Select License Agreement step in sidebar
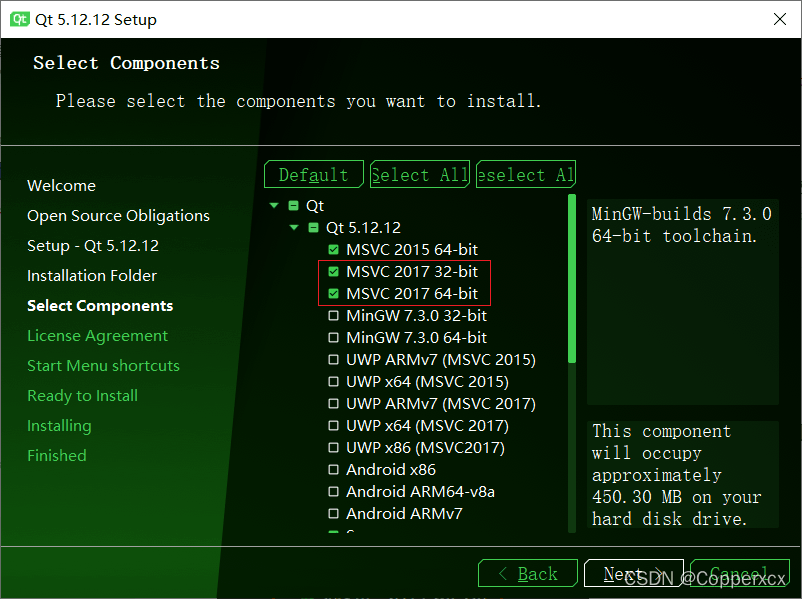 click(x=97, y=336)
